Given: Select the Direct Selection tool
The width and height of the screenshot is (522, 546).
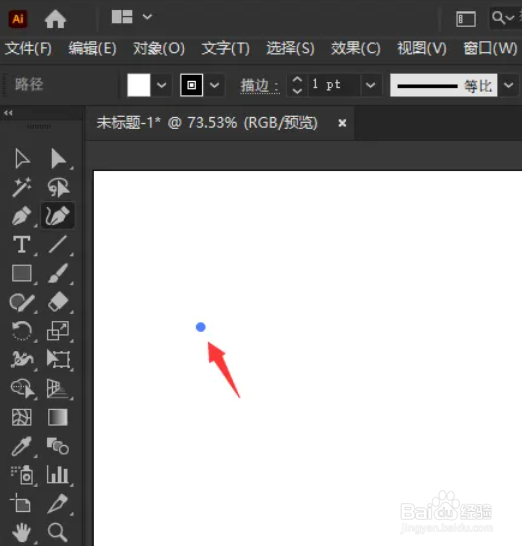Looking at the screenshot, I should tap(58, 159).
